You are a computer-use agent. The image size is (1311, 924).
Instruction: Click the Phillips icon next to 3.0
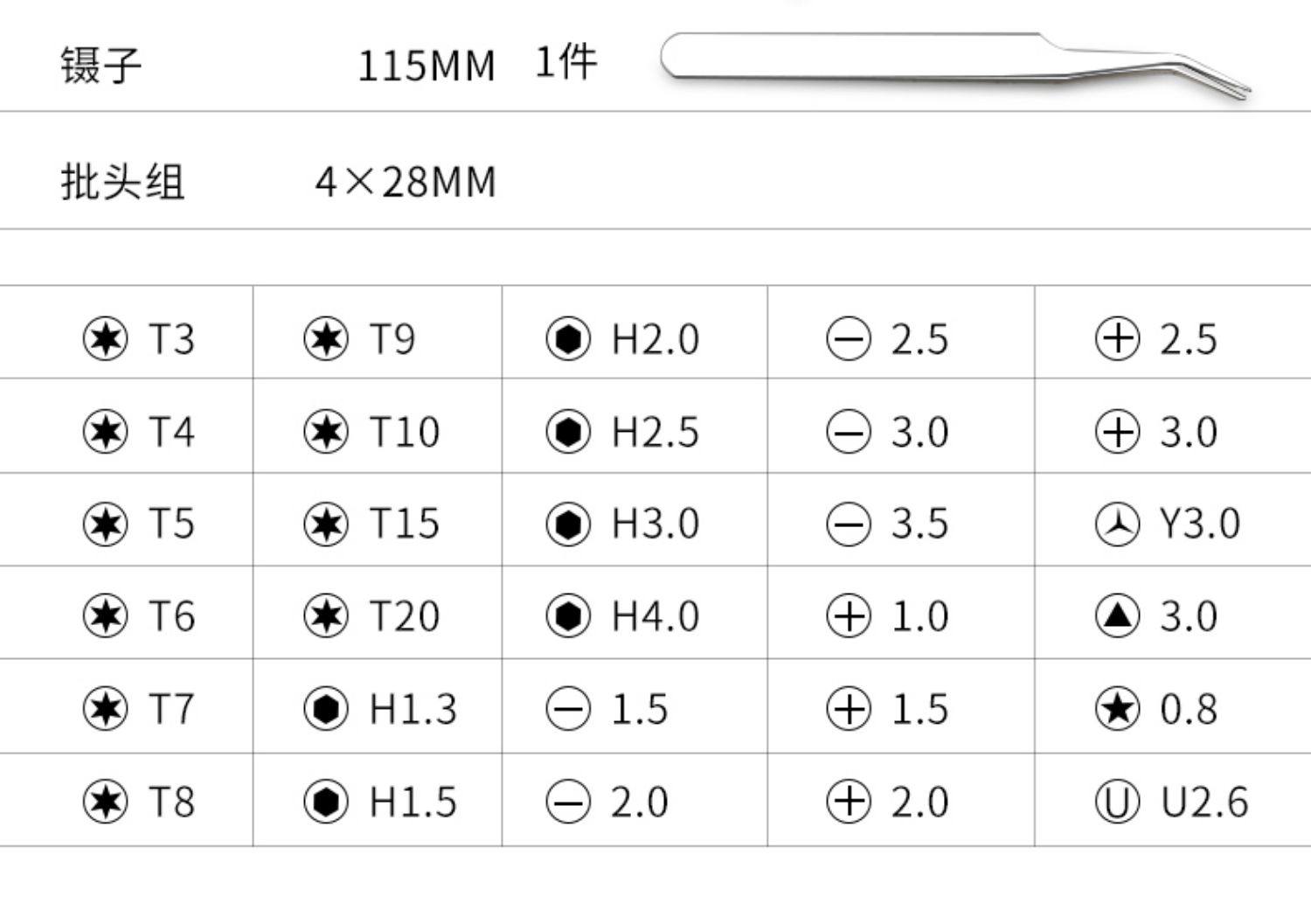pyautogui.click(x=1117, y=432)
